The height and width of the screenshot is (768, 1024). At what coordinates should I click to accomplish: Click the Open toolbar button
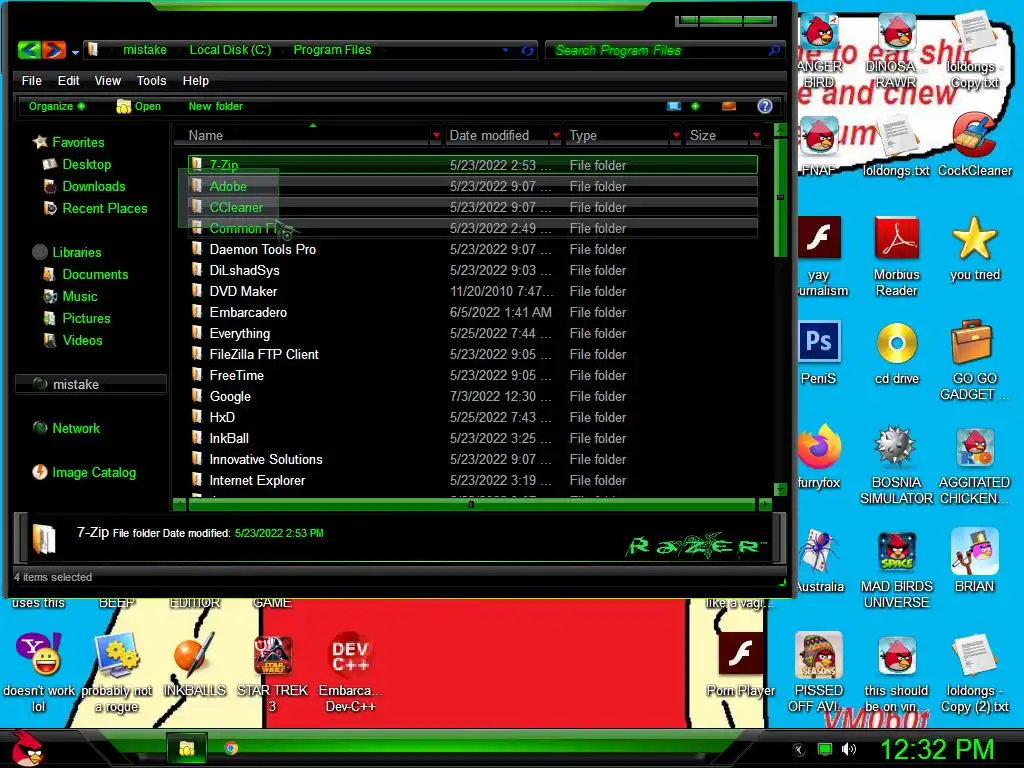coord(138,106)
